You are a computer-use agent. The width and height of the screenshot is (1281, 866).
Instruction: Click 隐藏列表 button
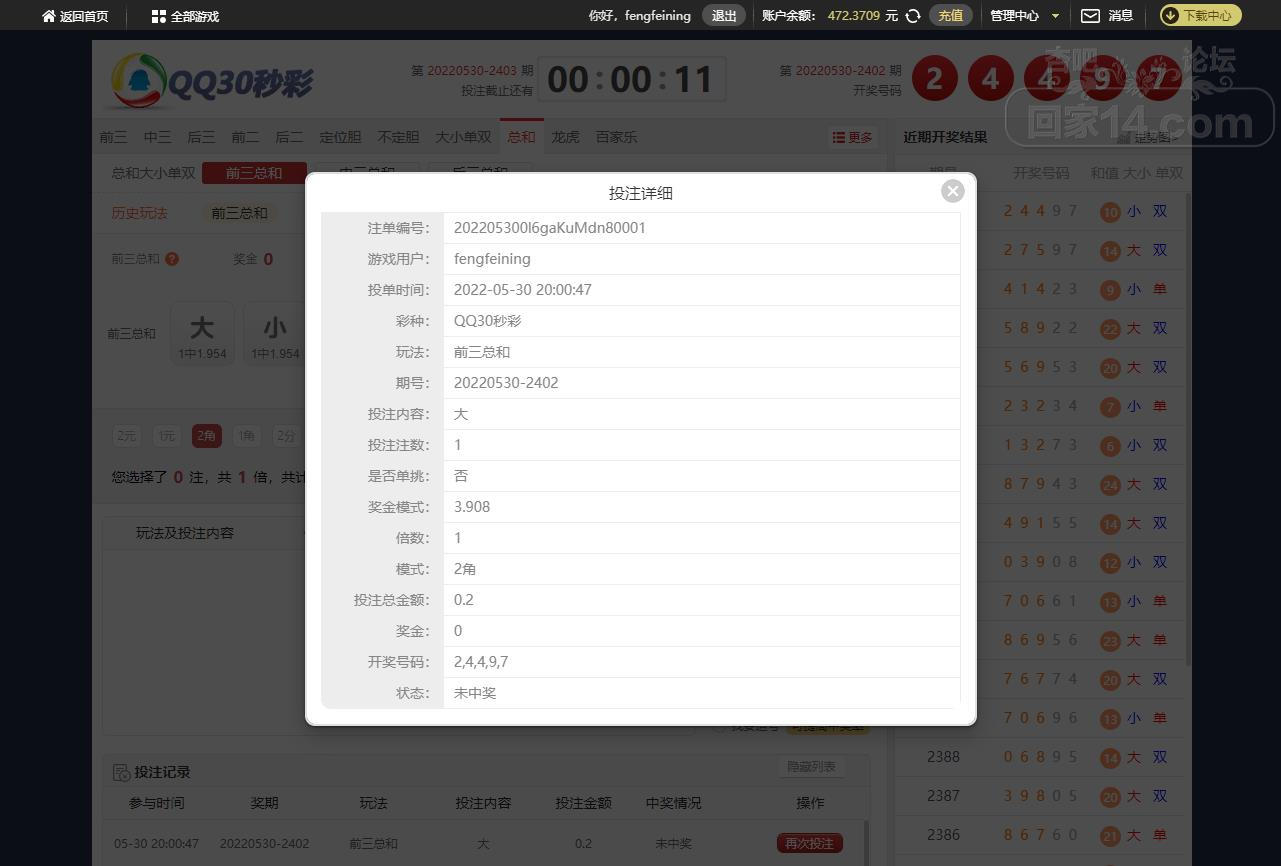coord(811,767)
